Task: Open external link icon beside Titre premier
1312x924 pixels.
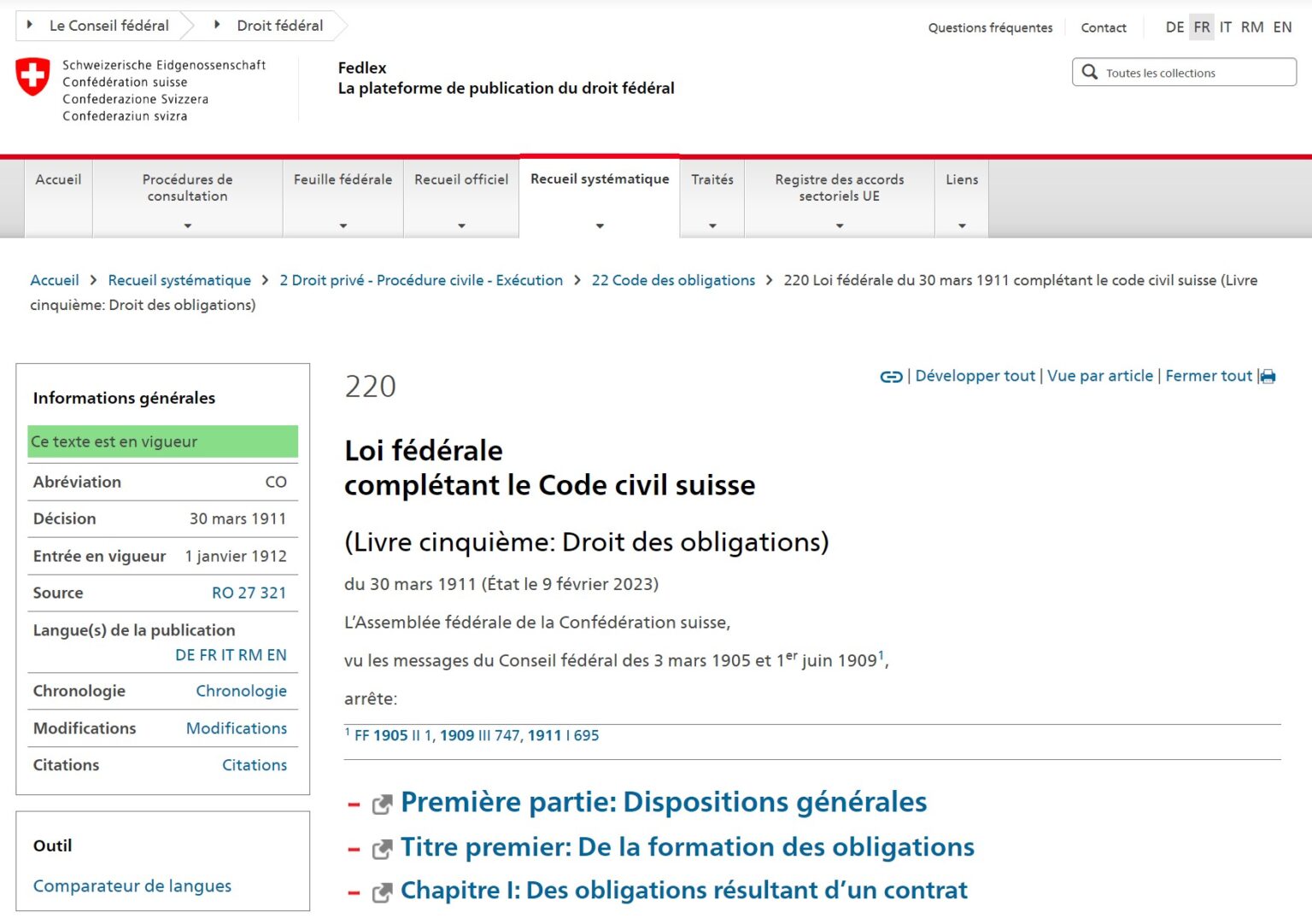Action: (382, 849)
